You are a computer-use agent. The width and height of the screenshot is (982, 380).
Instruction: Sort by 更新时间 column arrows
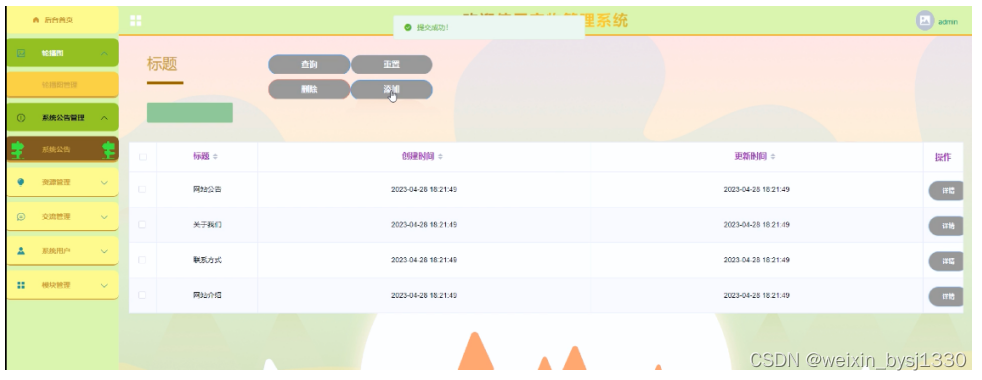coord(773,157)
